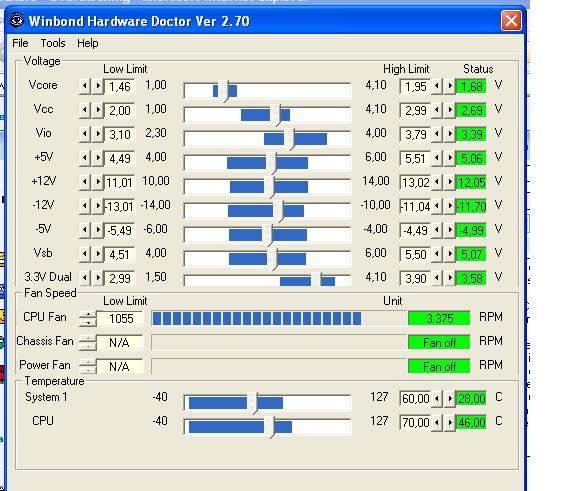Increase CPU temperature high limit
576x491 pixels.
(x=450, y=422)
